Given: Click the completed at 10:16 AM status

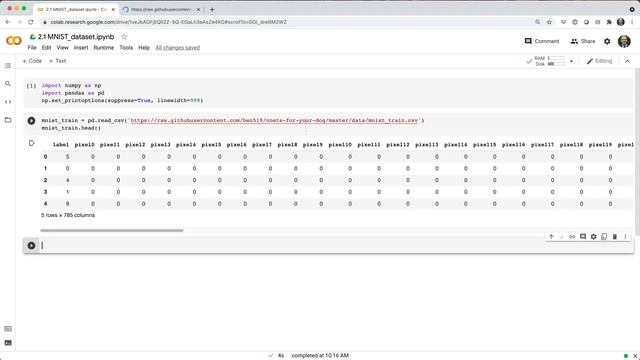Looking at the screenshot, I should tap(320, 356).
